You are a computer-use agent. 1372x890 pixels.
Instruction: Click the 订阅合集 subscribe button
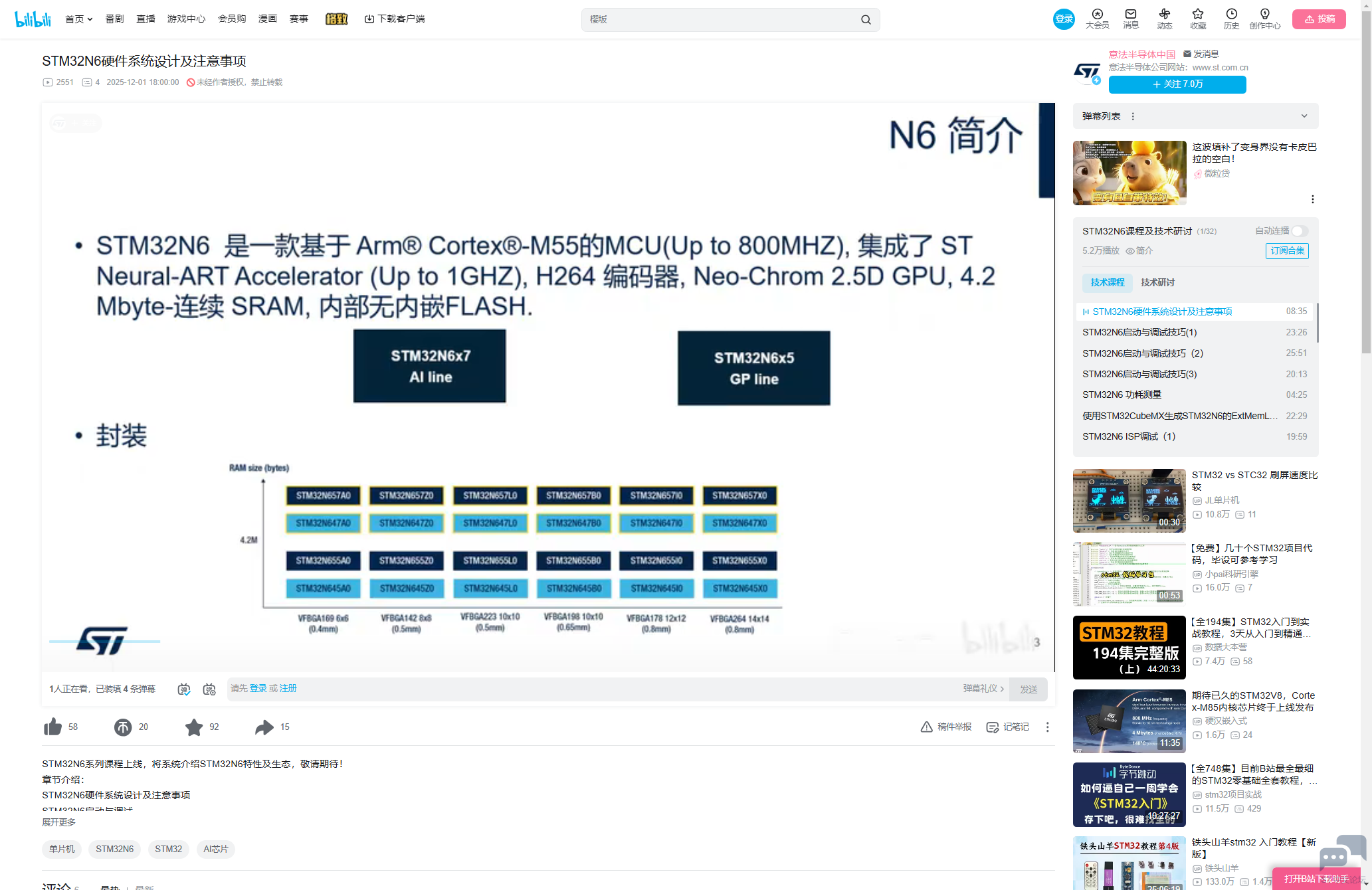click(x=1287, y=251)
